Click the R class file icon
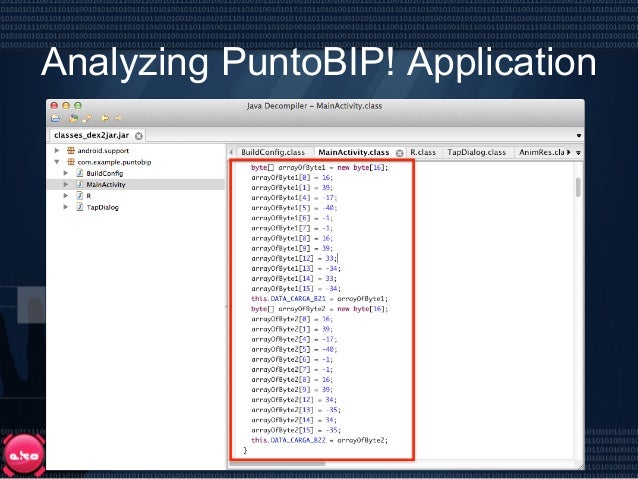638x479 pixels. (80, 196)
